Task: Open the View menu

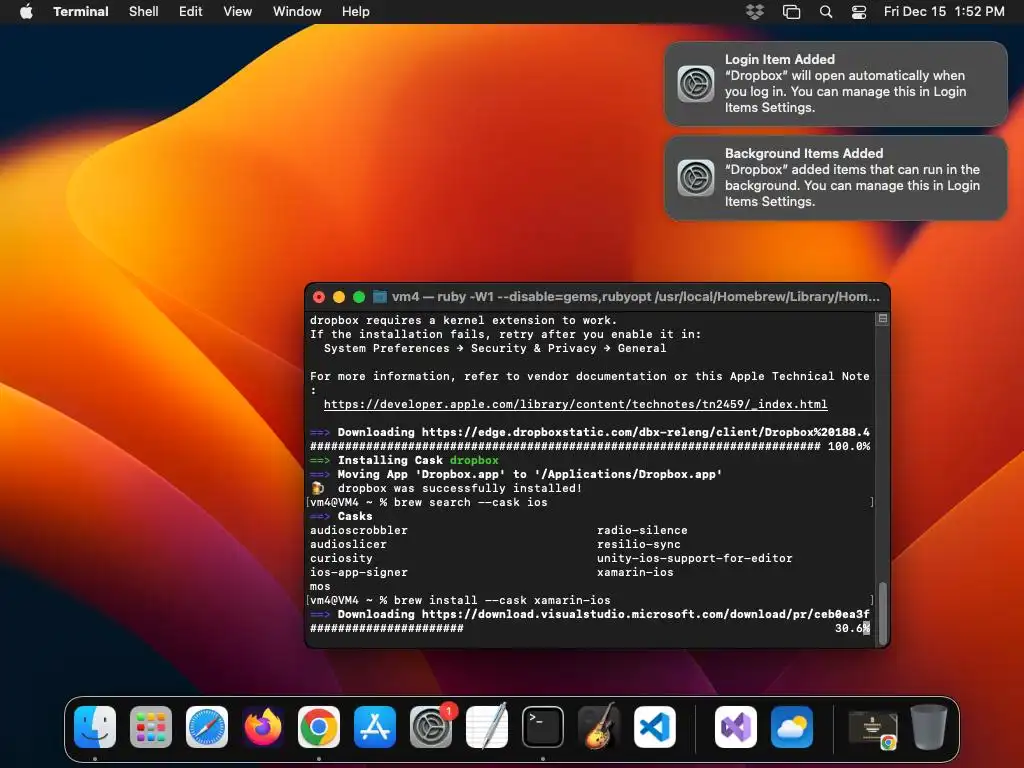Action: coord(238,12)
